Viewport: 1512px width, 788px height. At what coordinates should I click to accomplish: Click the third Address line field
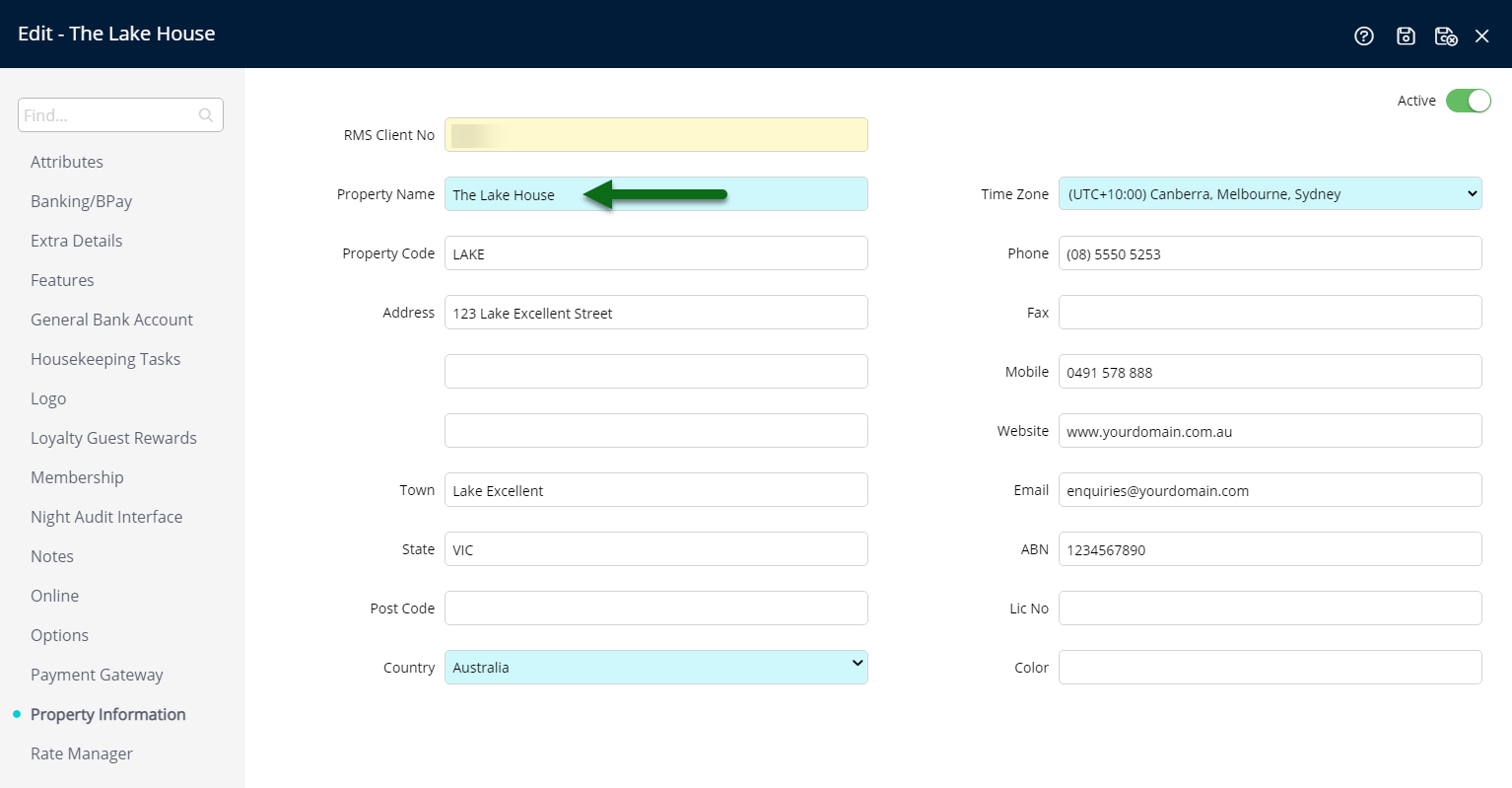click(656, 430)
